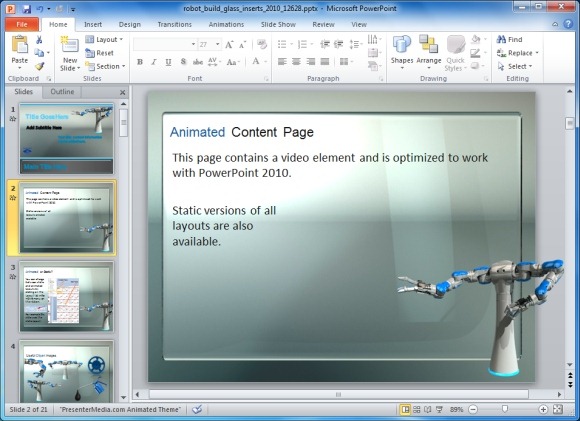The height and width of the screenshot is (421, 580).
Task: Click the zoom slider handle
Action: click(505, 409)
